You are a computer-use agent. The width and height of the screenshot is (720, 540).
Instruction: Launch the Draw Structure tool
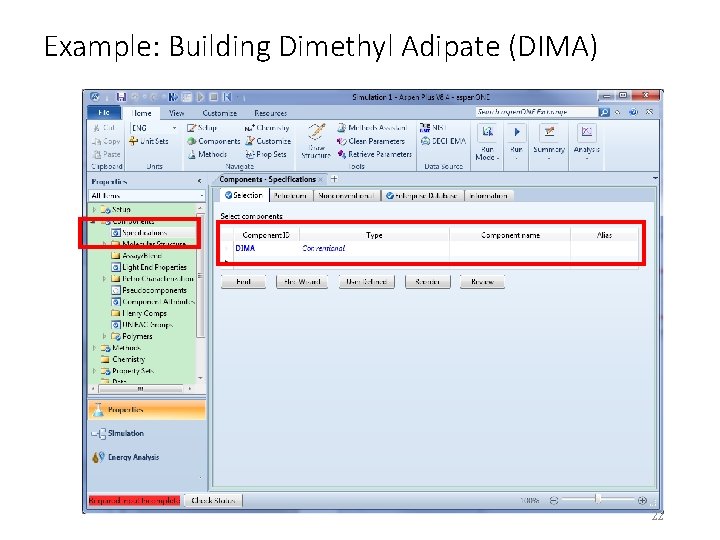pyautogui.click(x=316, y=141)
